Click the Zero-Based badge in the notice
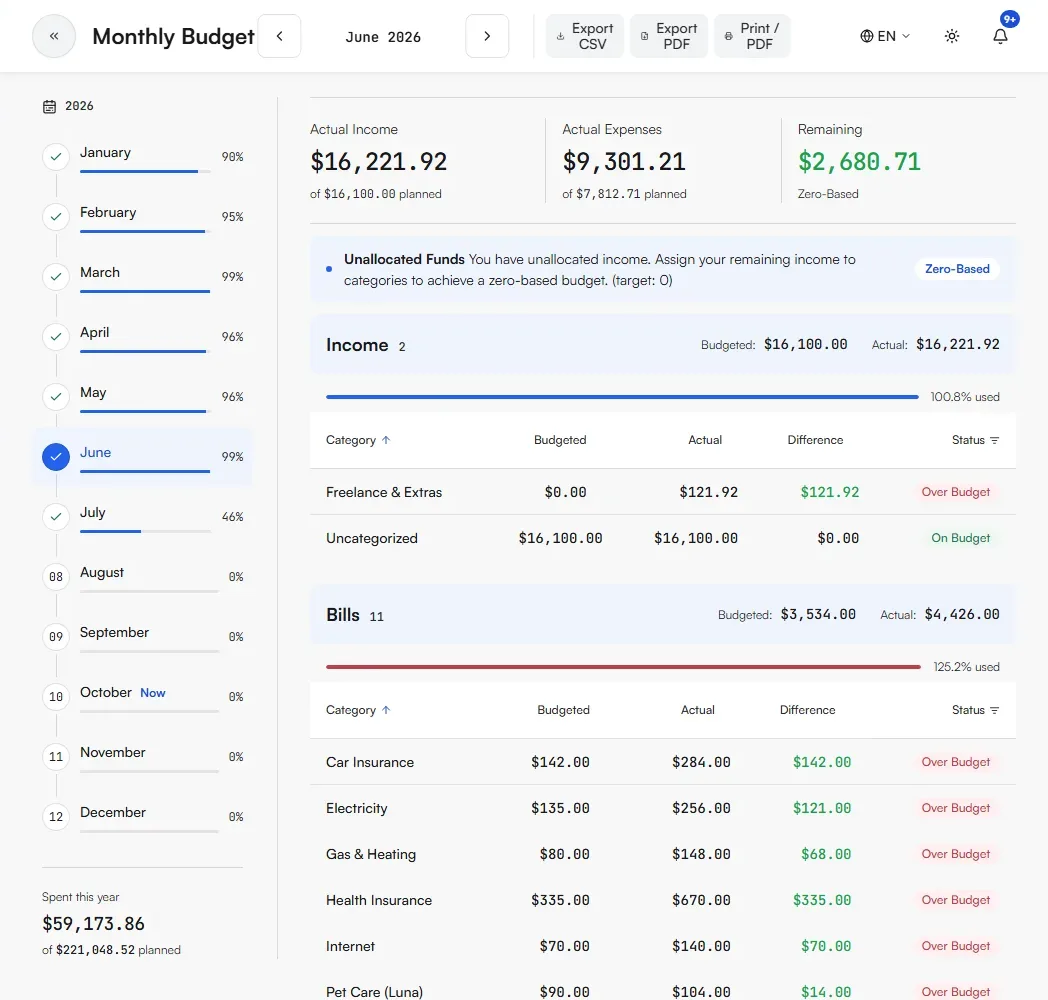The image size is (1048, 1000). coord(957,269)
